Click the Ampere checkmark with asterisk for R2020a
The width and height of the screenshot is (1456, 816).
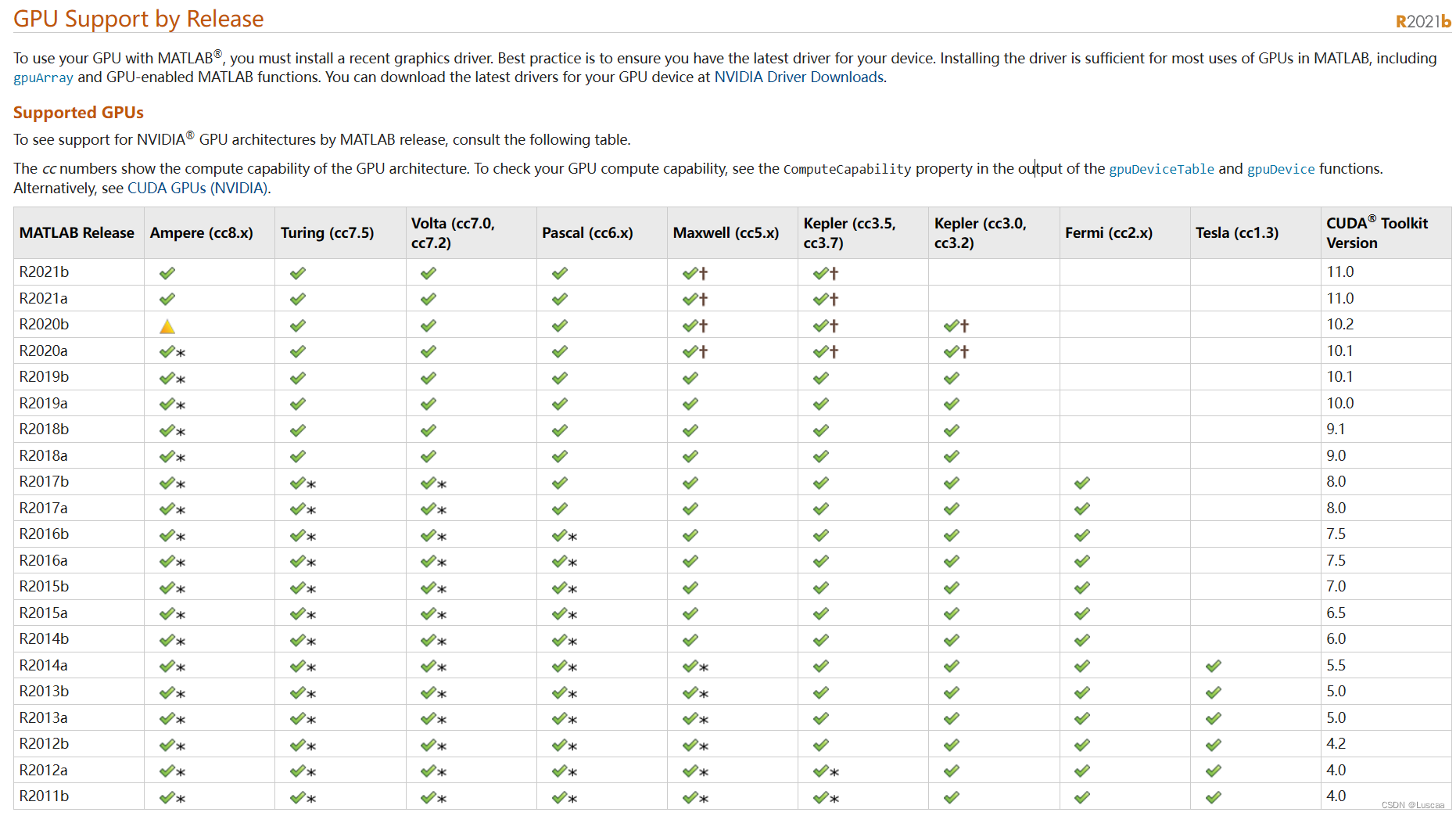173,352
